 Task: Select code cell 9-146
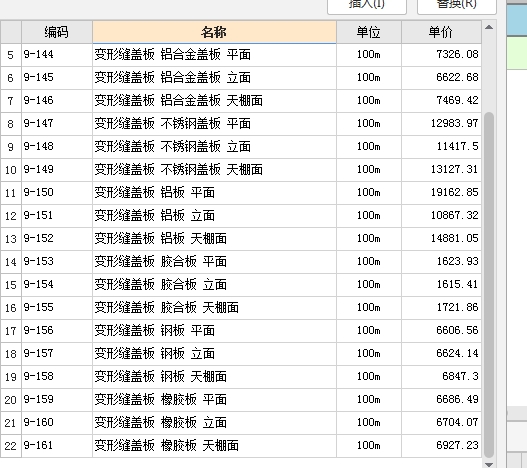click(x=57, y=101)
